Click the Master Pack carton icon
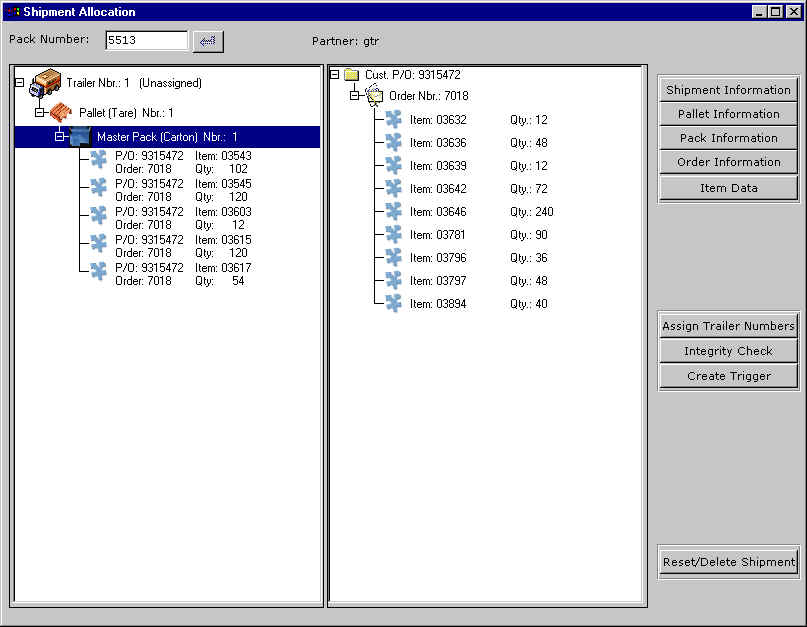Screen dimensions: 807x627 81,137
